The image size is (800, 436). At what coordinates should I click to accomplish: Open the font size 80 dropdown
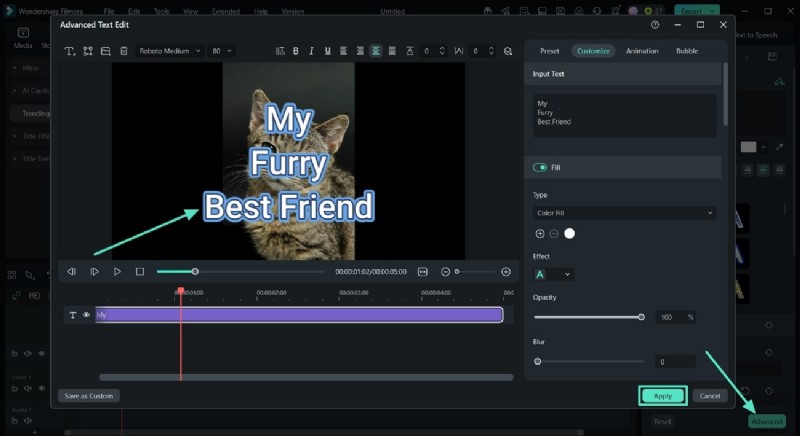point(221,51)
